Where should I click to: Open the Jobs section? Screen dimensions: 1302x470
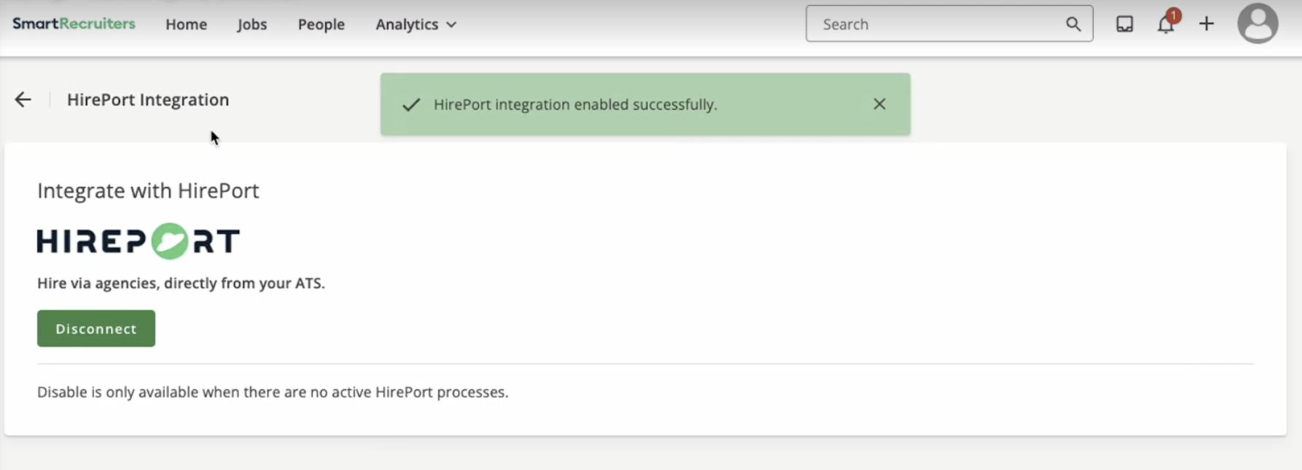(252, 24)
